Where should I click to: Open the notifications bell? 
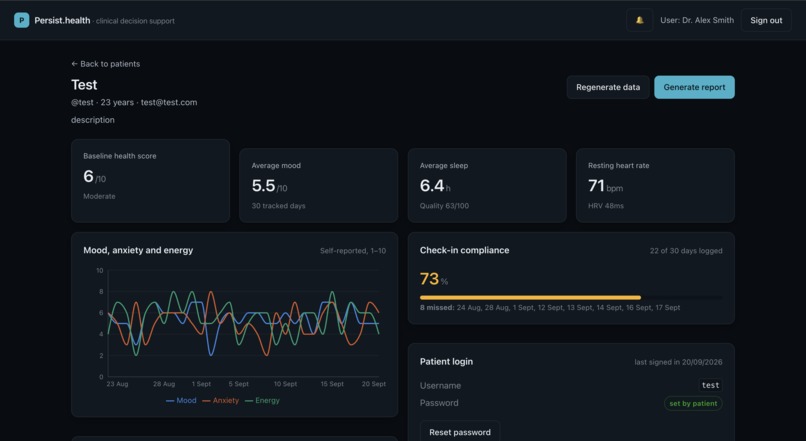[639, 21]
